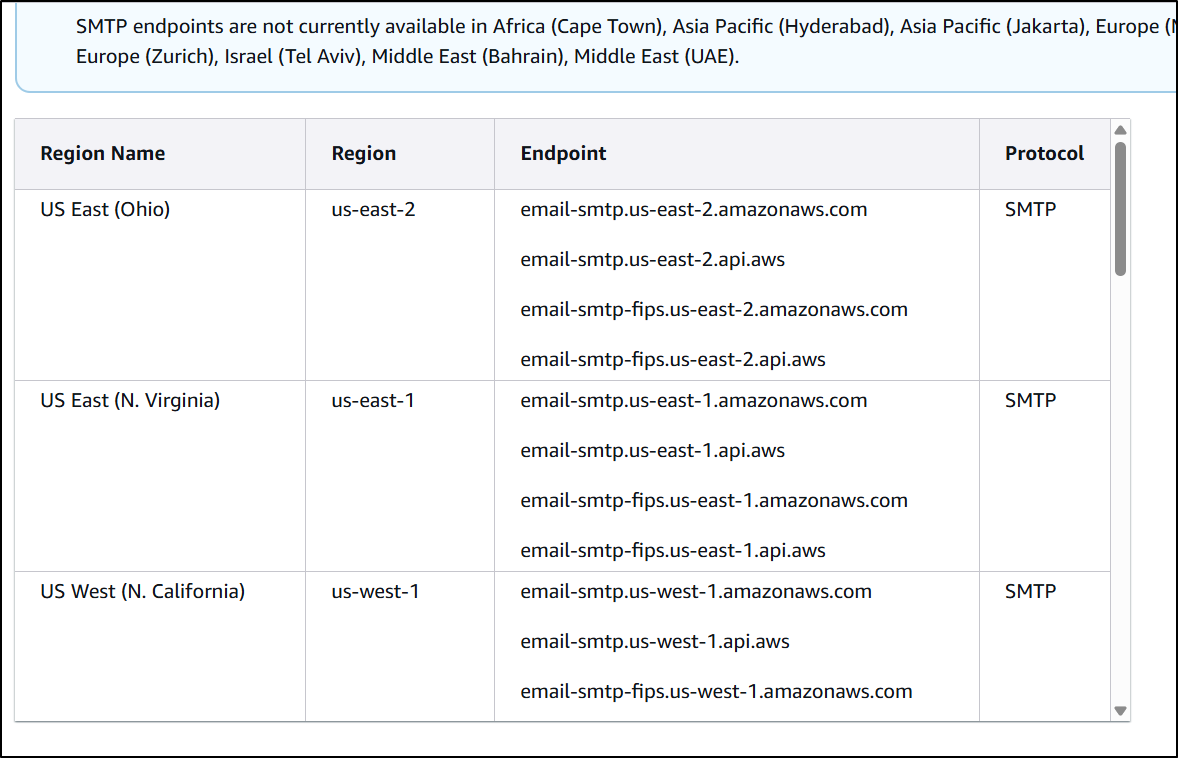Click the table's vertical scrollbar thumb

click(1120, 209)
